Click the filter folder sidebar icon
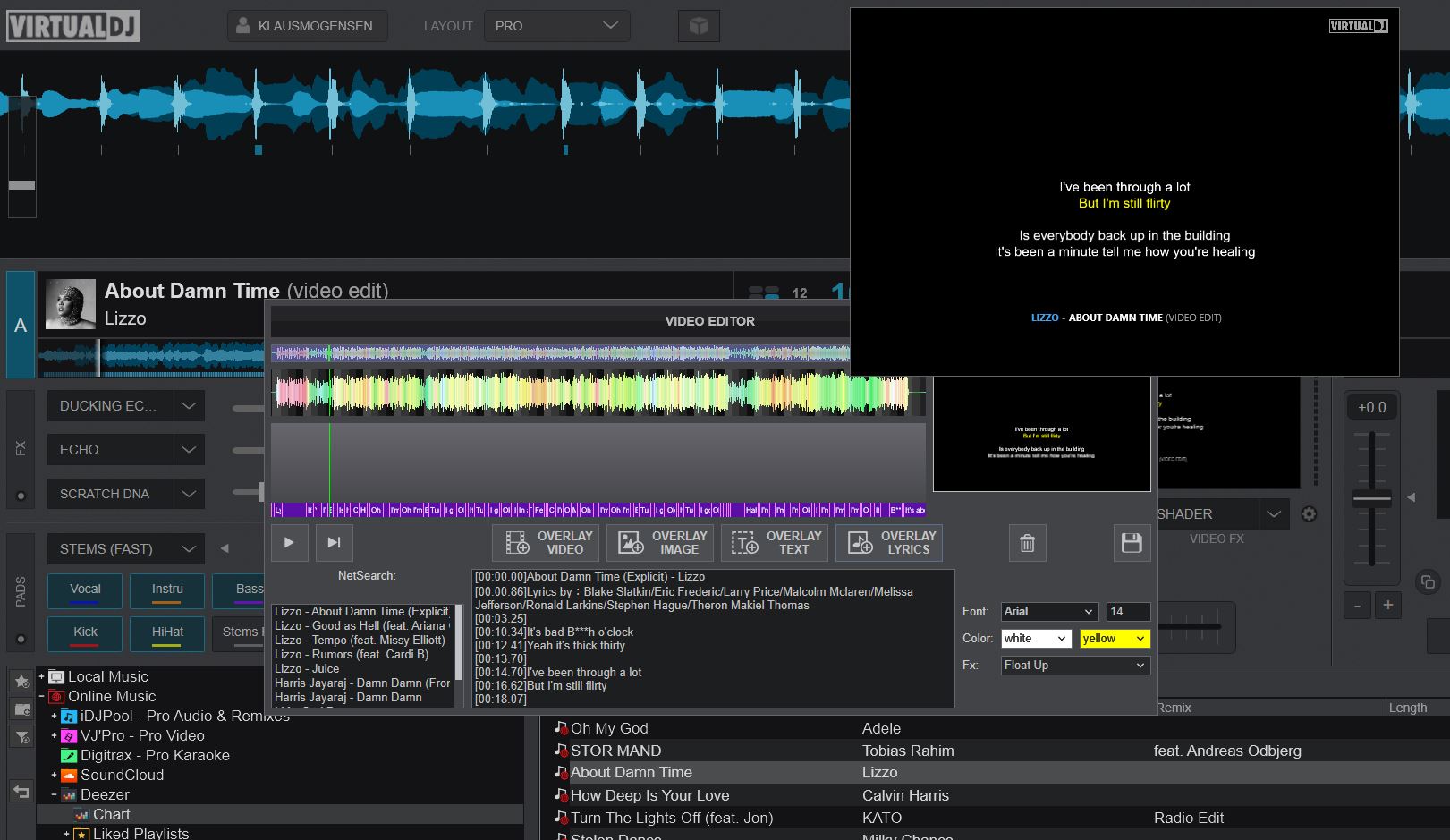The height and width of the screenshot is (840, 1450). (x=22, y=737)
